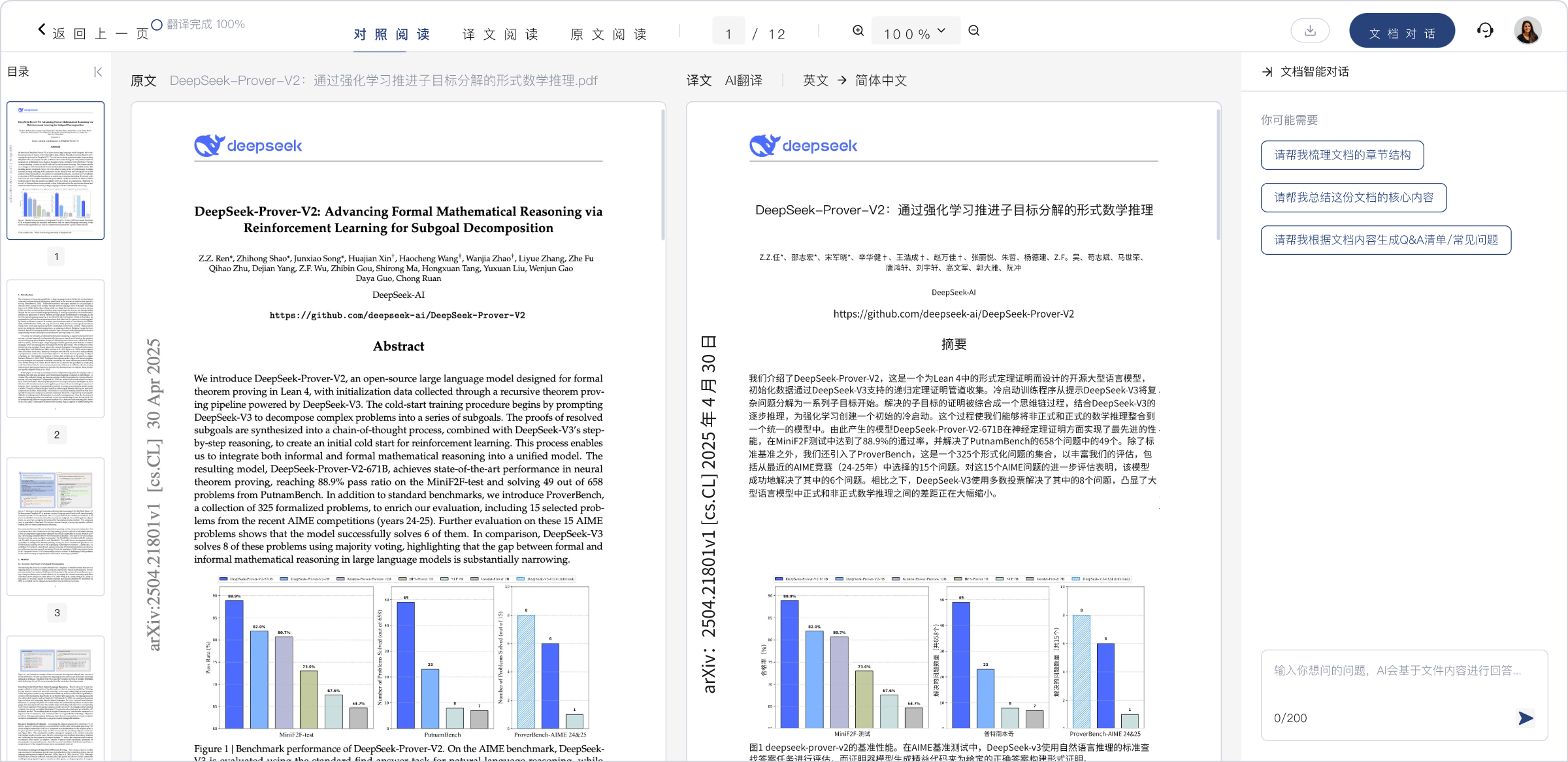Open customer service headset icon

(1485, 31)
